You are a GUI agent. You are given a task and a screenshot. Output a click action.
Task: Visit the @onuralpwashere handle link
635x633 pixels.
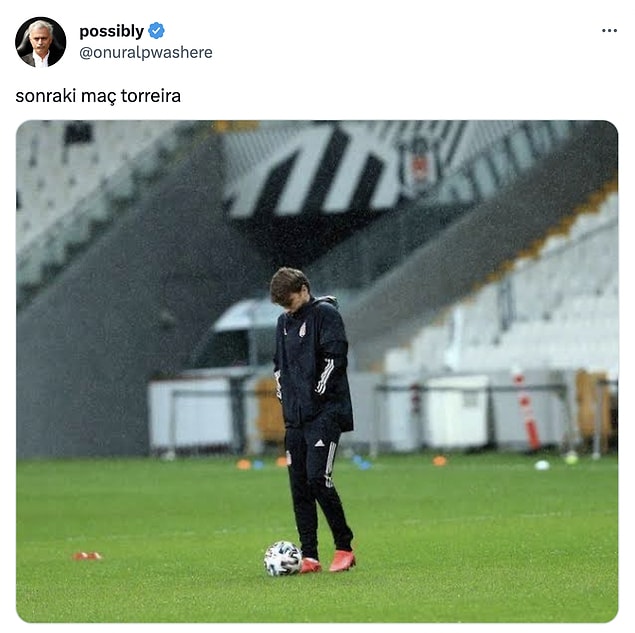point(146,53)
